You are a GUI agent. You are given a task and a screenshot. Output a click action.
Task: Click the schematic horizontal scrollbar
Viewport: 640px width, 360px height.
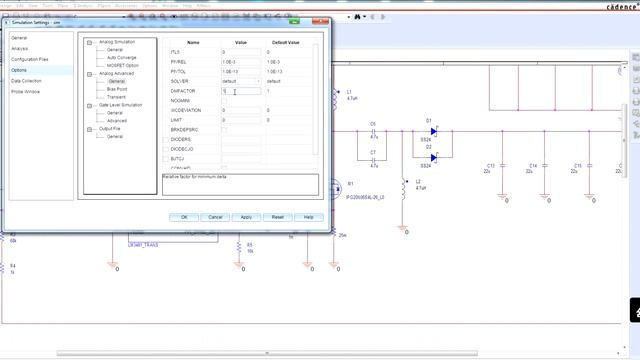point(267,353)
